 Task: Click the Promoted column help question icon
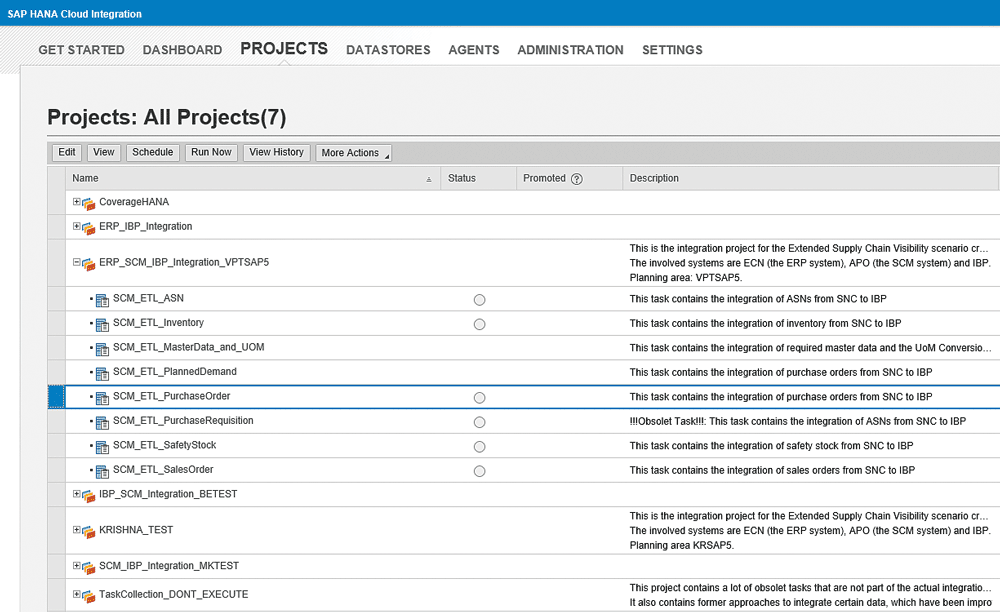pos(576,179)
